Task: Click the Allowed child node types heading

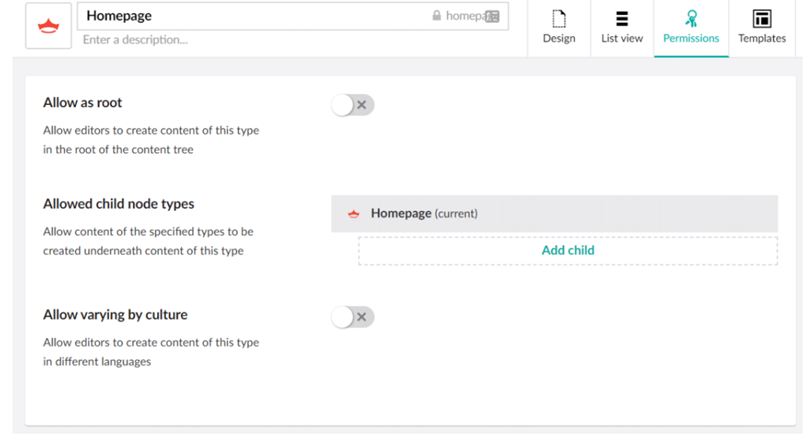Action: [118, 204]
